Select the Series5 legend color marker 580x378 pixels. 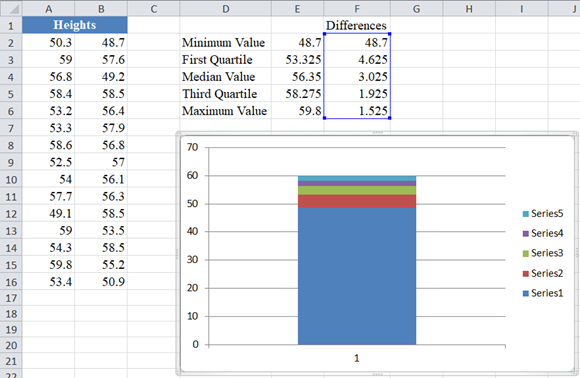[x=526, y=214]
